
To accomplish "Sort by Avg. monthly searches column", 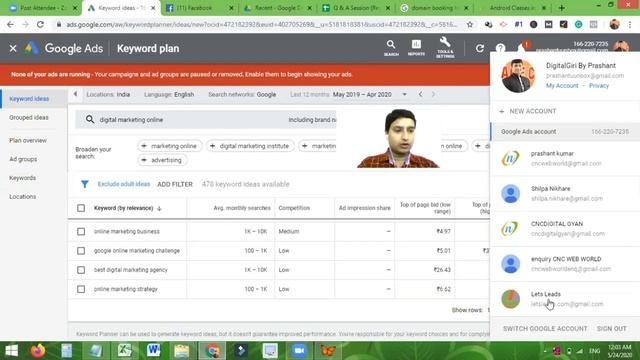I will 242,208.
